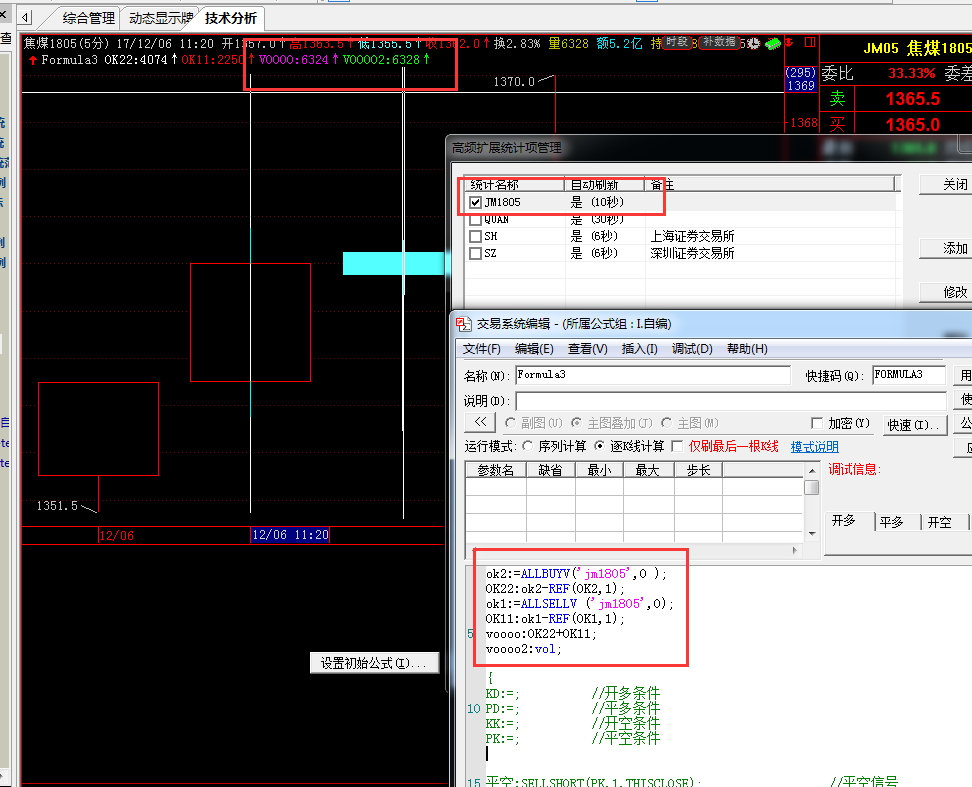Click the red anchor arrow icon
The image size is (972, 787).
pyautogui.click(x=790, y=42)
